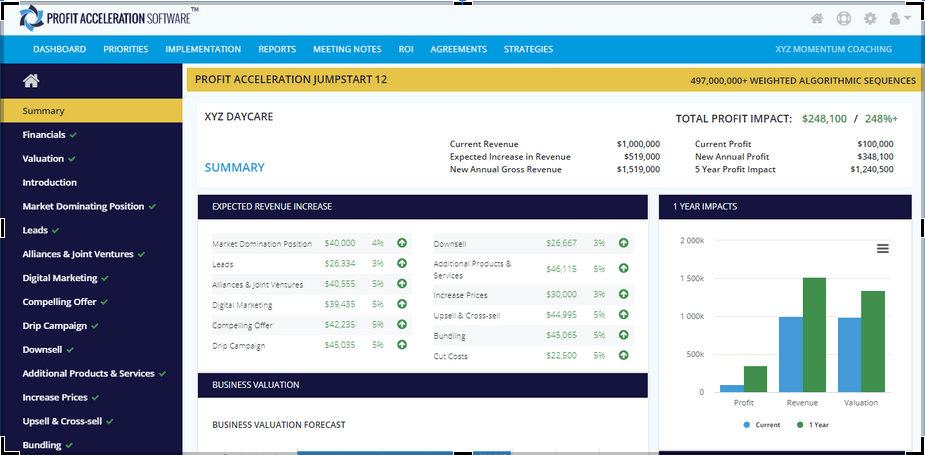Click the Business Valuation panel header
This screenshot has height=455, width=925.
pos(422,385)
